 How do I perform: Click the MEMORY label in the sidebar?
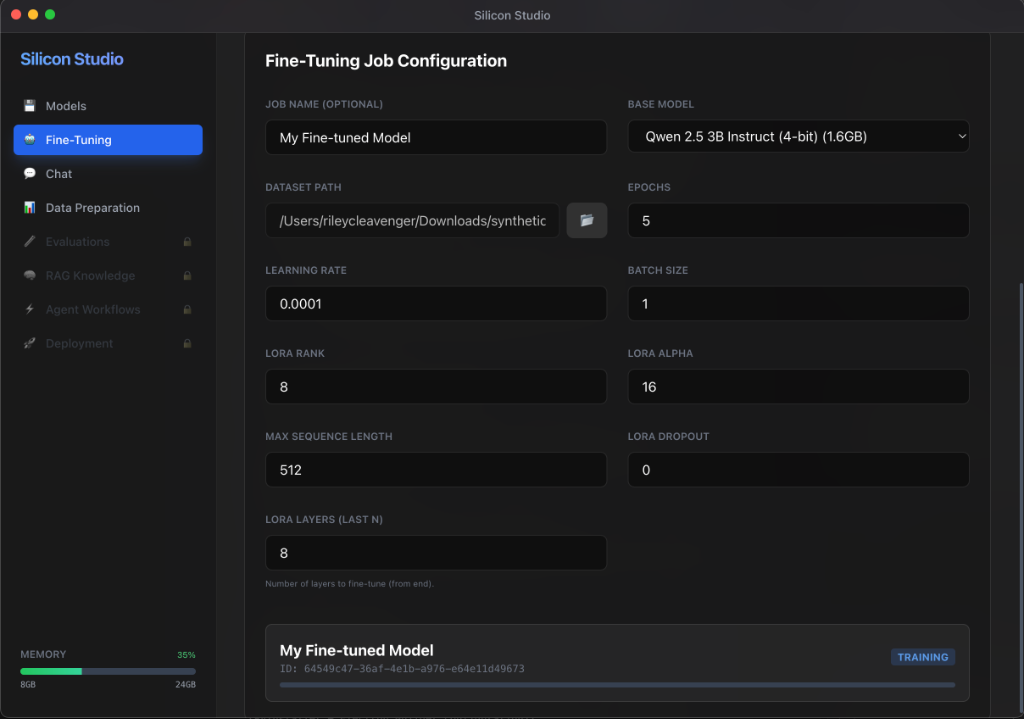(x=43, y=654)
